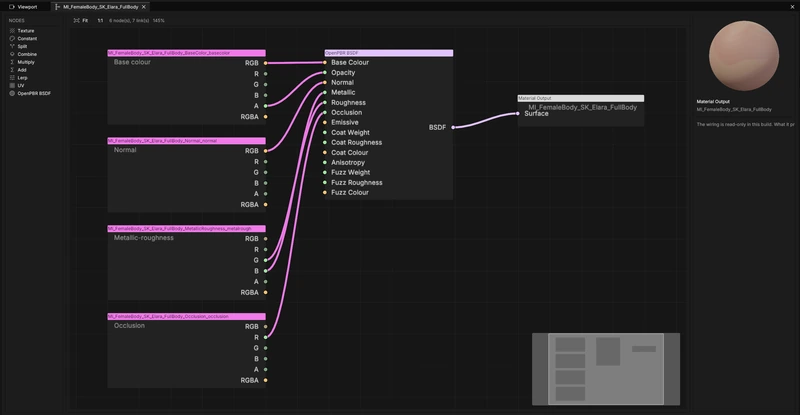Click the R output of Base colour node

tap(265, 74)
